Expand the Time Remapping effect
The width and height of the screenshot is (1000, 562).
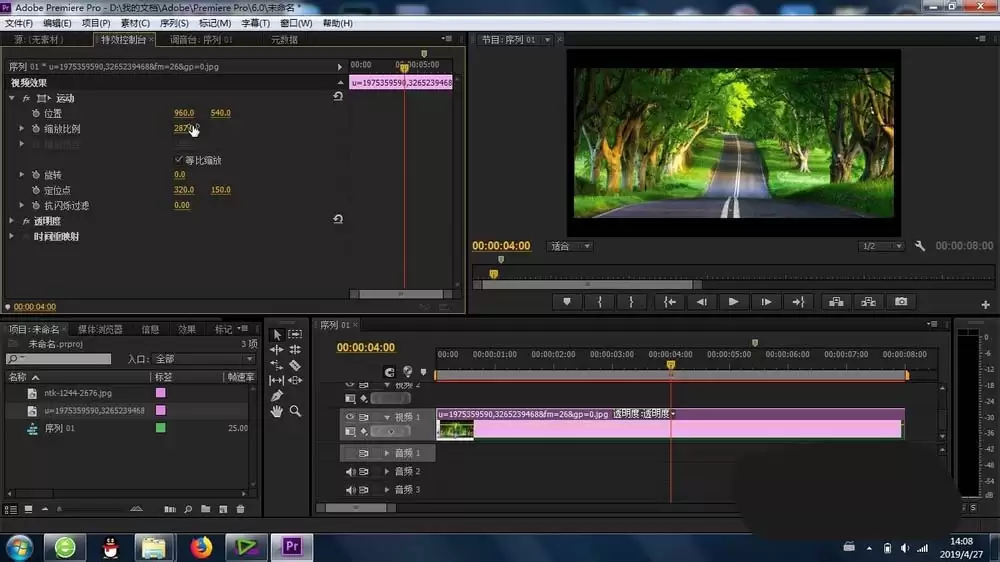pyautogui.click(x=11, y=236)
